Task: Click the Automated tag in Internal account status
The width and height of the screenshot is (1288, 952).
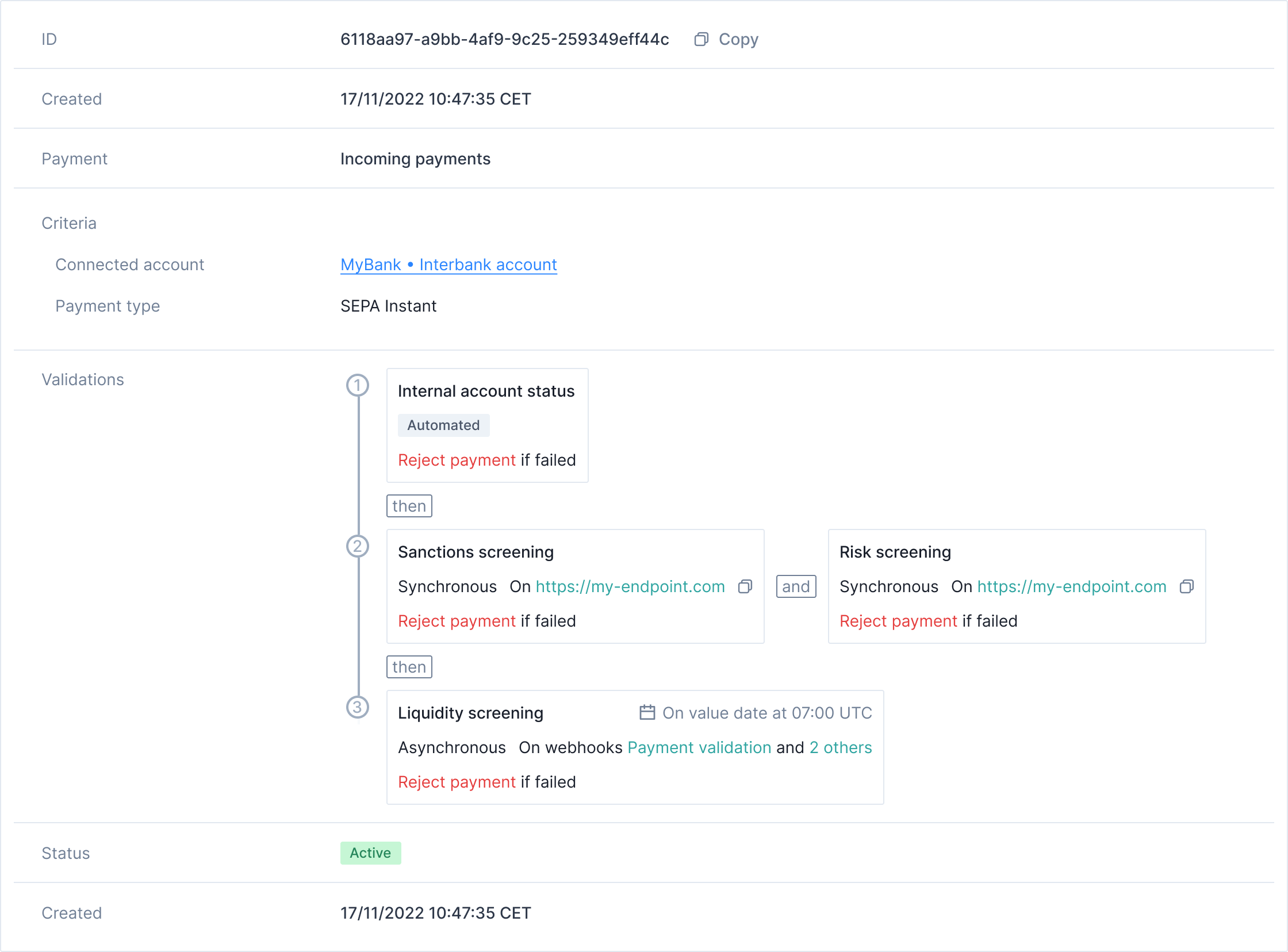Action: pyautogui.click(x=443, y=425)
